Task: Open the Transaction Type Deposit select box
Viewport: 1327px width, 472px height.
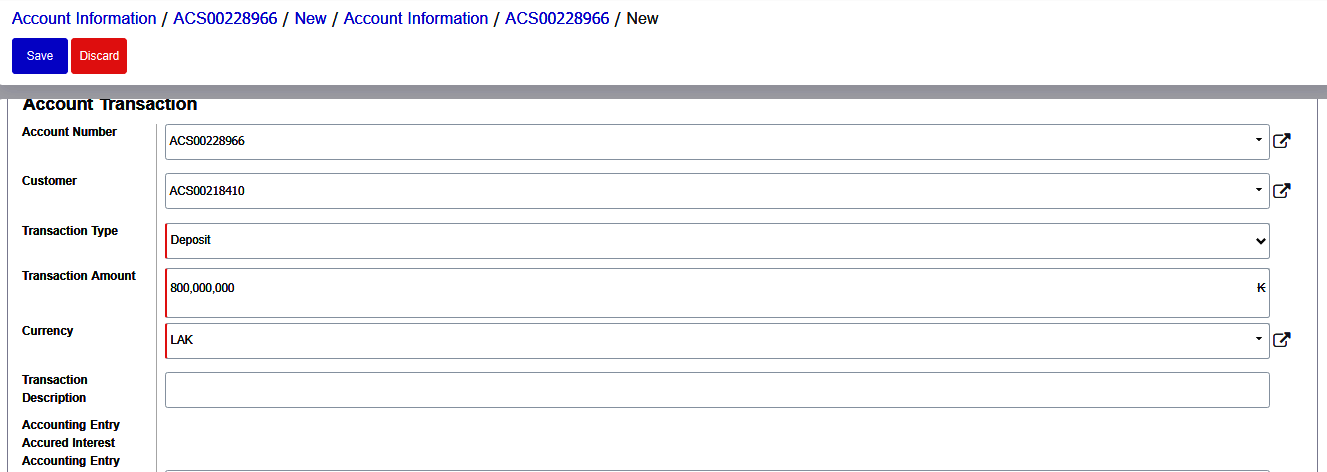Action: (x=716, y=240)
